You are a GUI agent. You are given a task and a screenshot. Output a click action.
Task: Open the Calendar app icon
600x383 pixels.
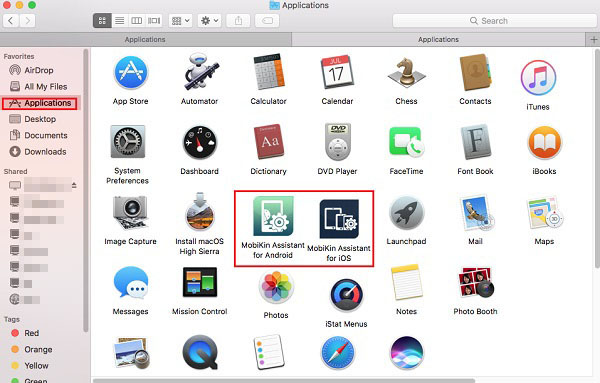click(337, 73)
